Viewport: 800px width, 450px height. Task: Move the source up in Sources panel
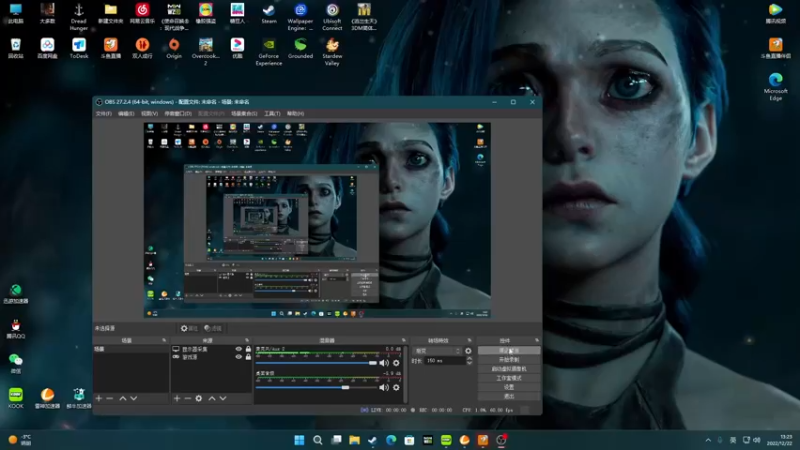point(212,398)
